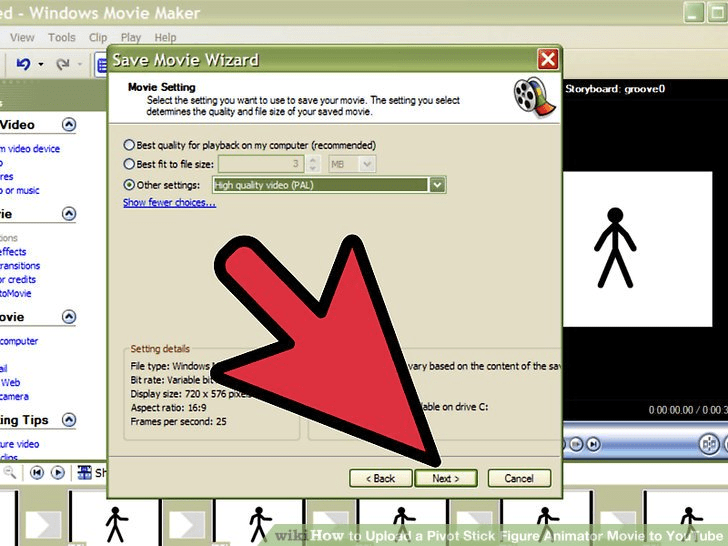
Task: Click the save to my computer link
Action: click(19, 341)
